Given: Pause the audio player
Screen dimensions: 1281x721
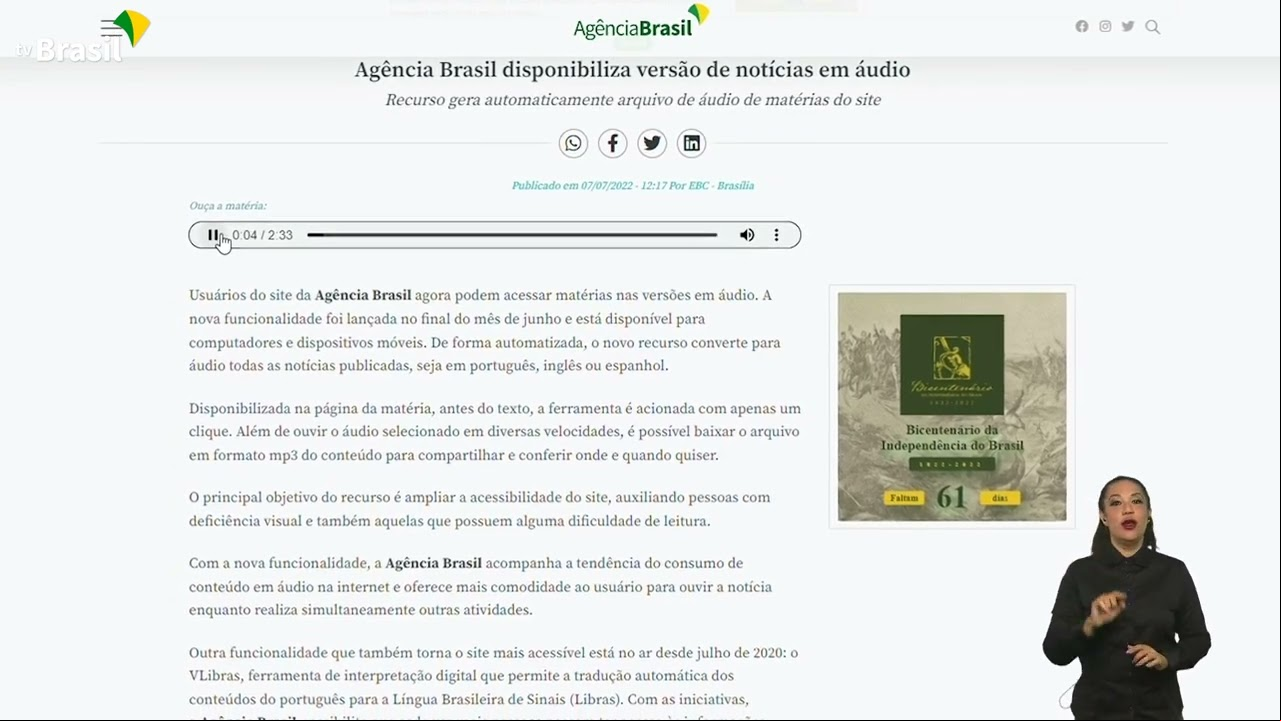Looking at the screenshot, I should coord(213,235).
